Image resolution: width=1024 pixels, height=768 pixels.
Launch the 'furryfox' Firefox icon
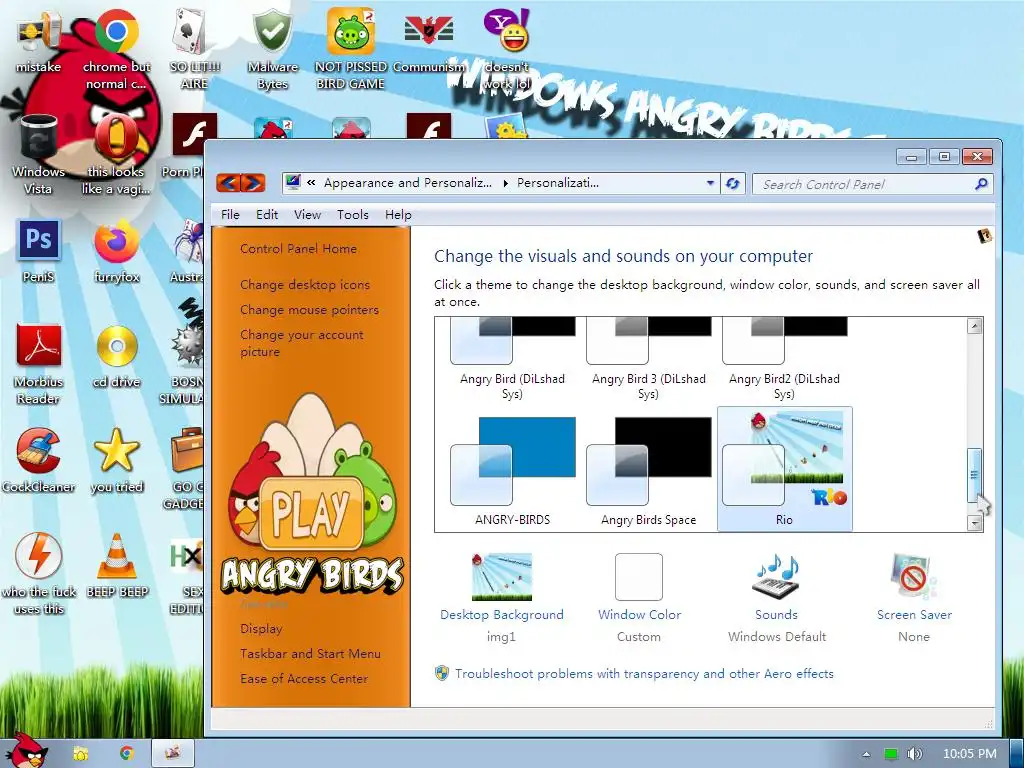click(116, 251)
